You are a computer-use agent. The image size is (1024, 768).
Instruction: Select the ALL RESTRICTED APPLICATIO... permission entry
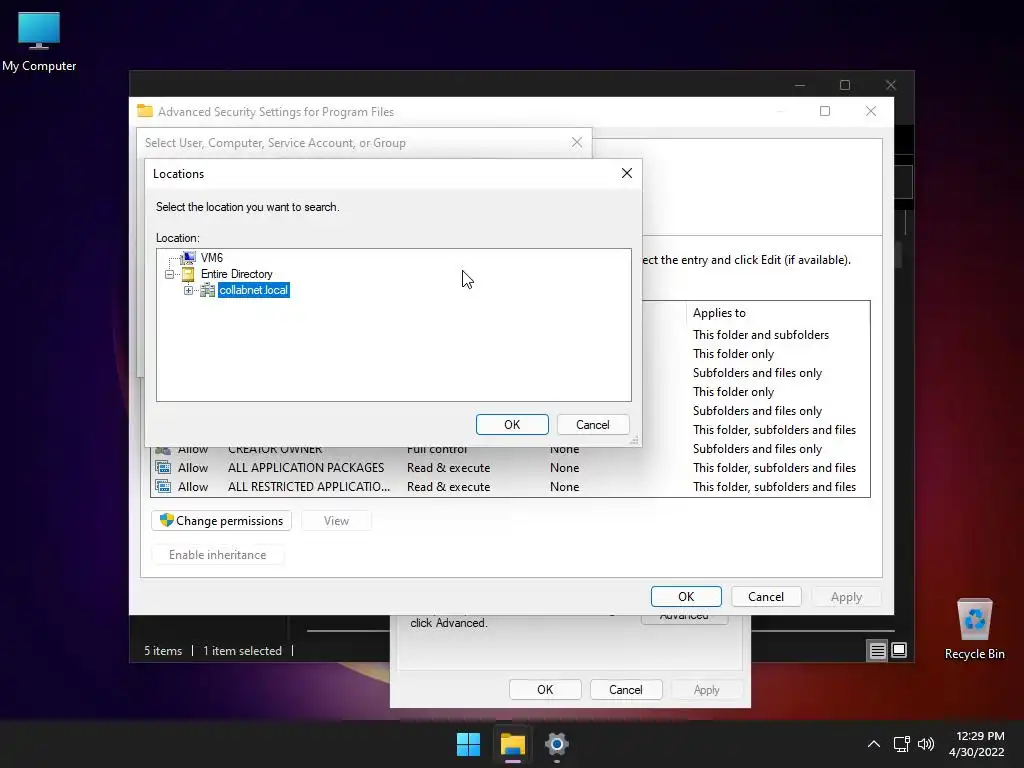pyautogui.click(x=510, y=487)
